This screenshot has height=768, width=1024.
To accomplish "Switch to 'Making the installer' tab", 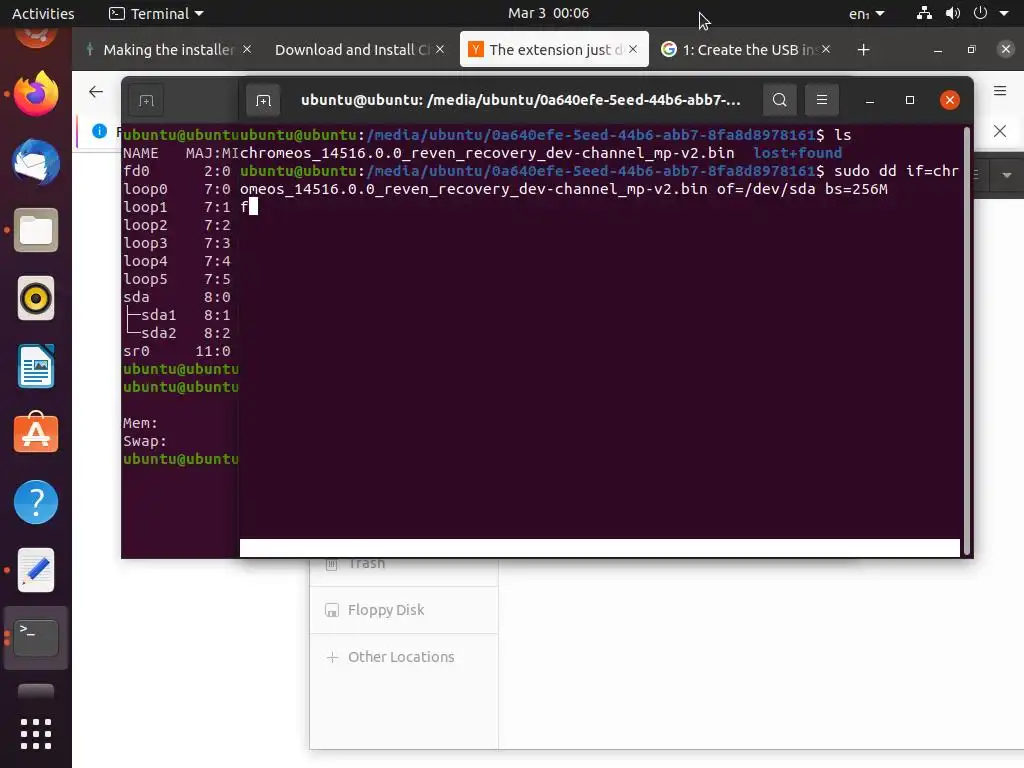I will (x=169, y=50).
